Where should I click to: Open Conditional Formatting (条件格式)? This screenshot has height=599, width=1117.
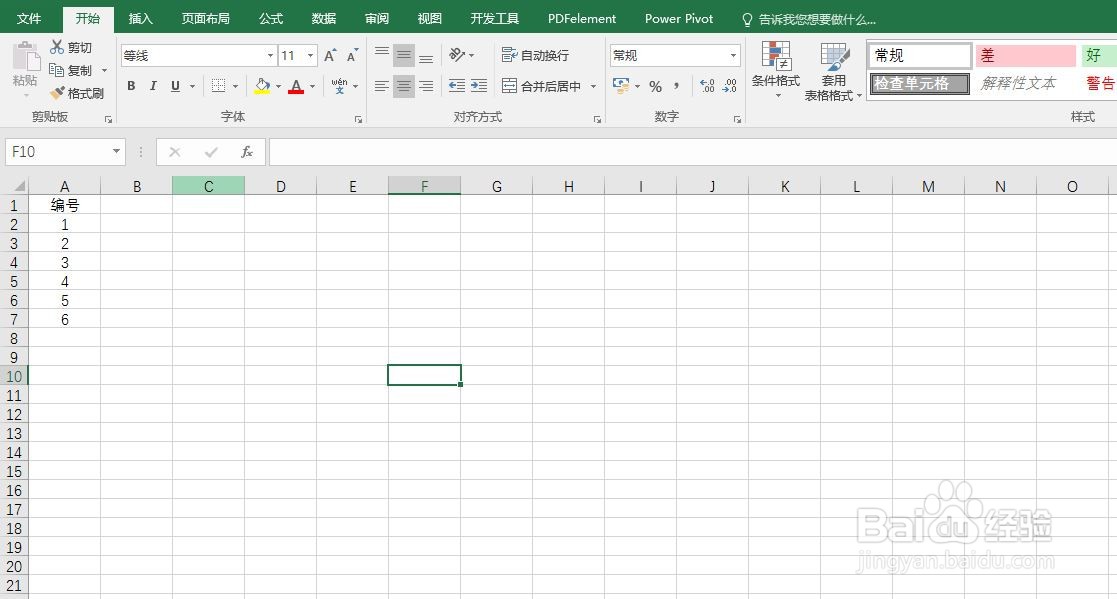pyautogui.click(x=777, y=70)
